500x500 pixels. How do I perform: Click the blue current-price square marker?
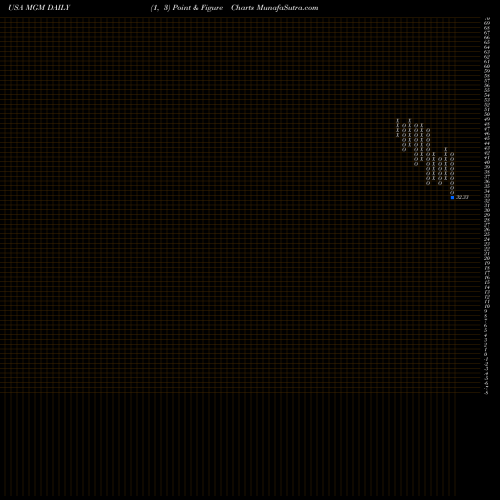coord(452,197)
